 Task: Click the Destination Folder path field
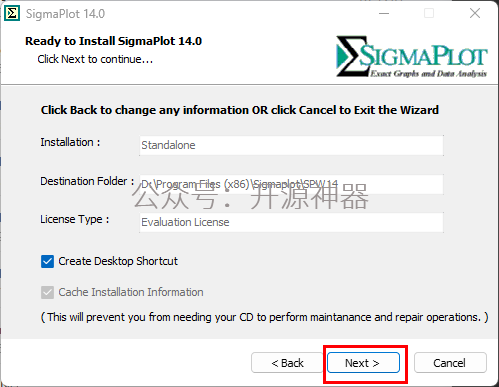(x=291, y=184)
